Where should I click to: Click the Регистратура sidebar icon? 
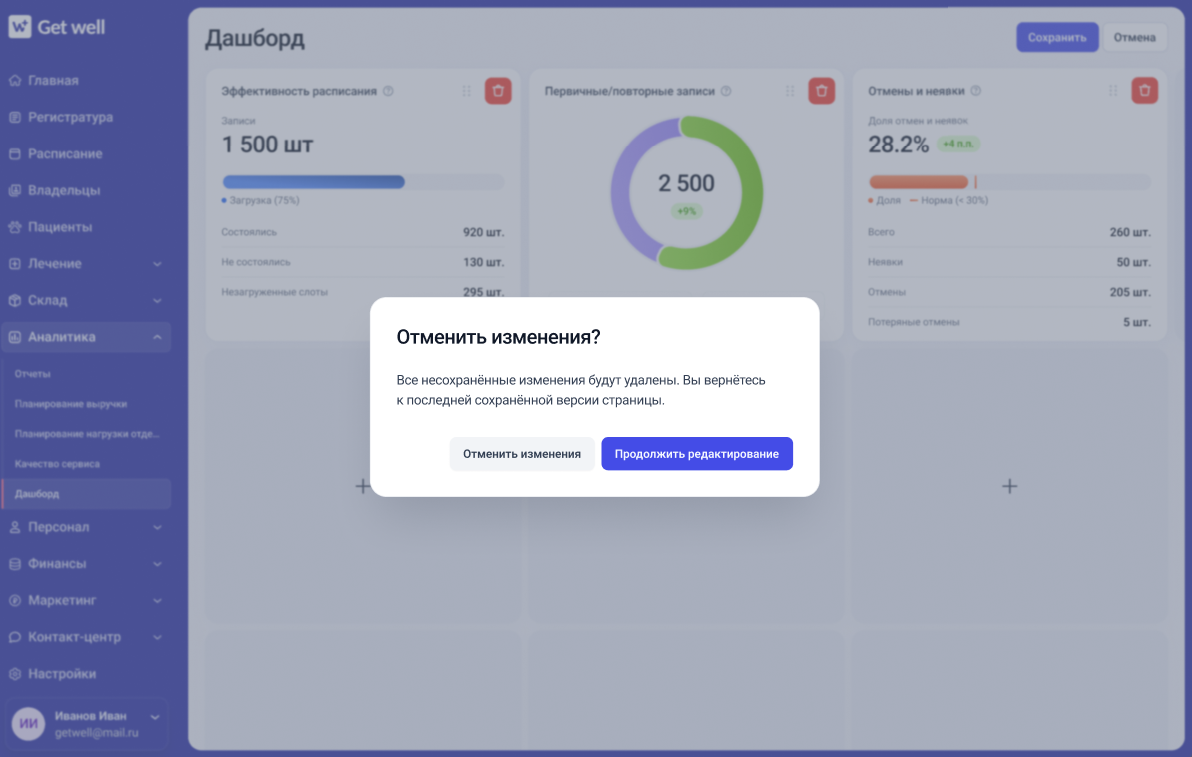15,117
